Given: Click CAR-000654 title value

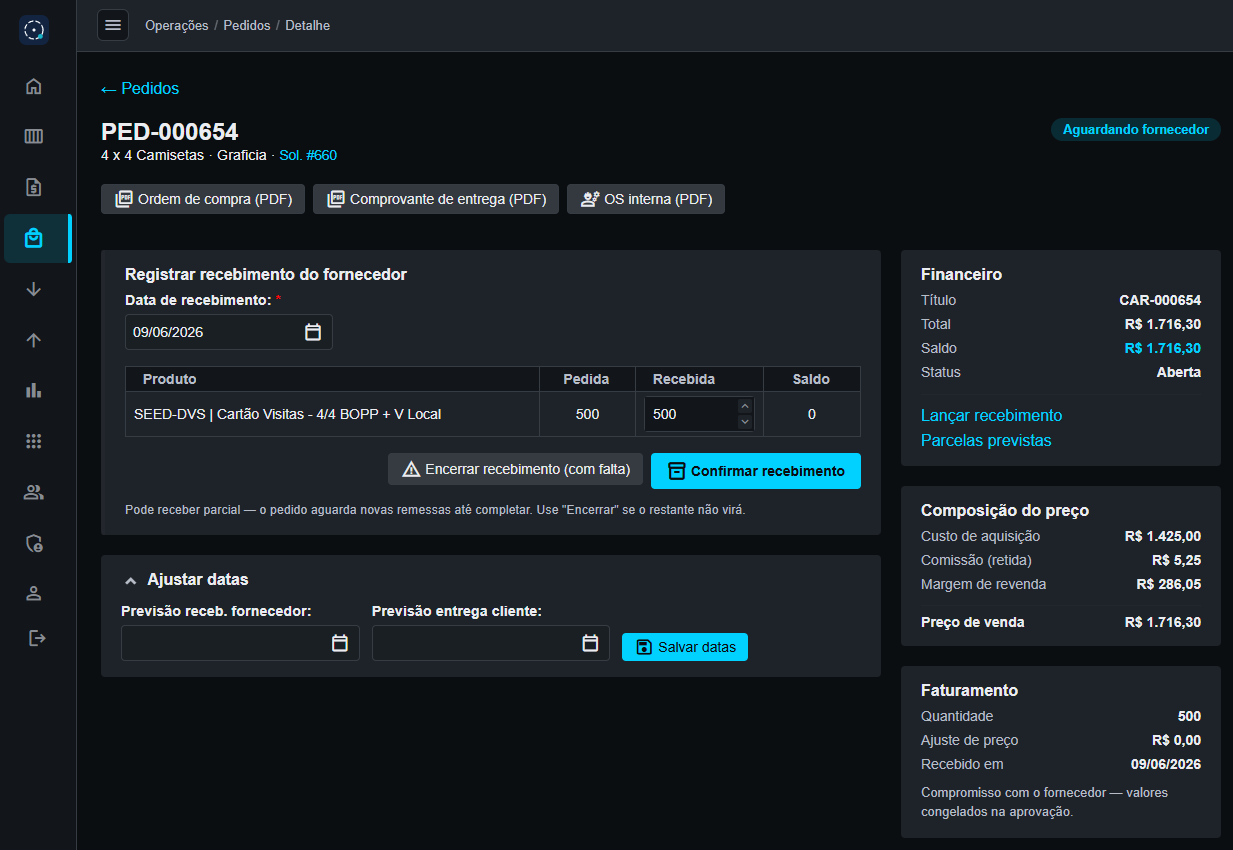Looking at the screenshot, I should [1160, 300].
